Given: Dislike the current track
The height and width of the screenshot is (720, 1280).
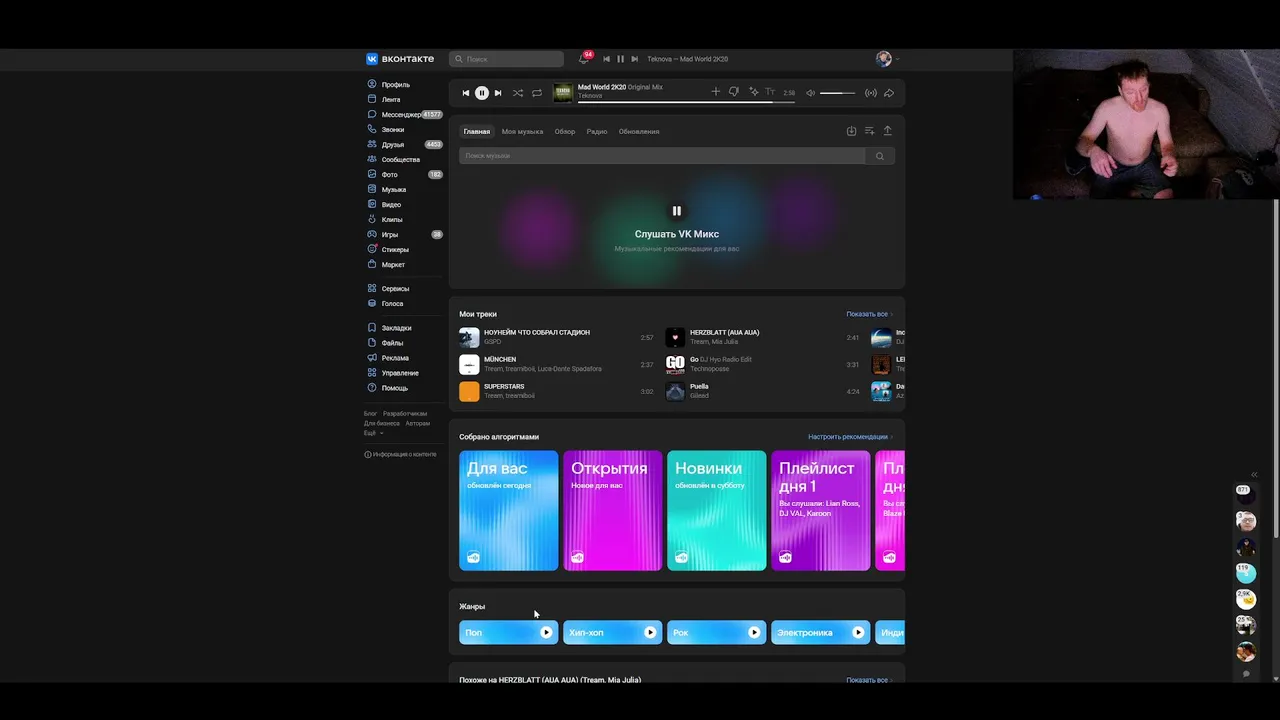Looking at the screenshot, I should [x=733, y=92].
